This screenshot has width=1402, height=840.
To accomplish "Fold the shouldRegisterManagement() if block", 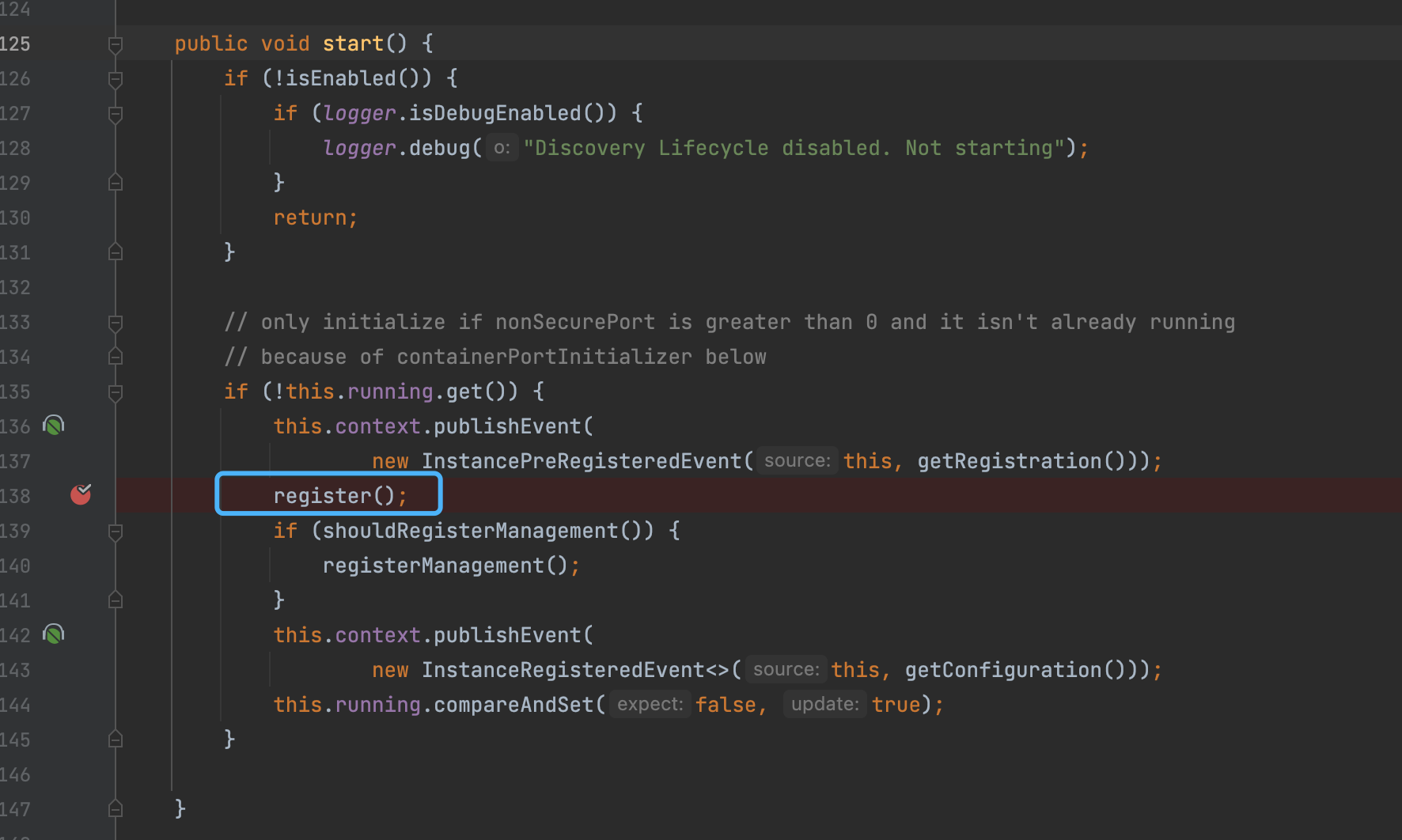I will point(116,532).
